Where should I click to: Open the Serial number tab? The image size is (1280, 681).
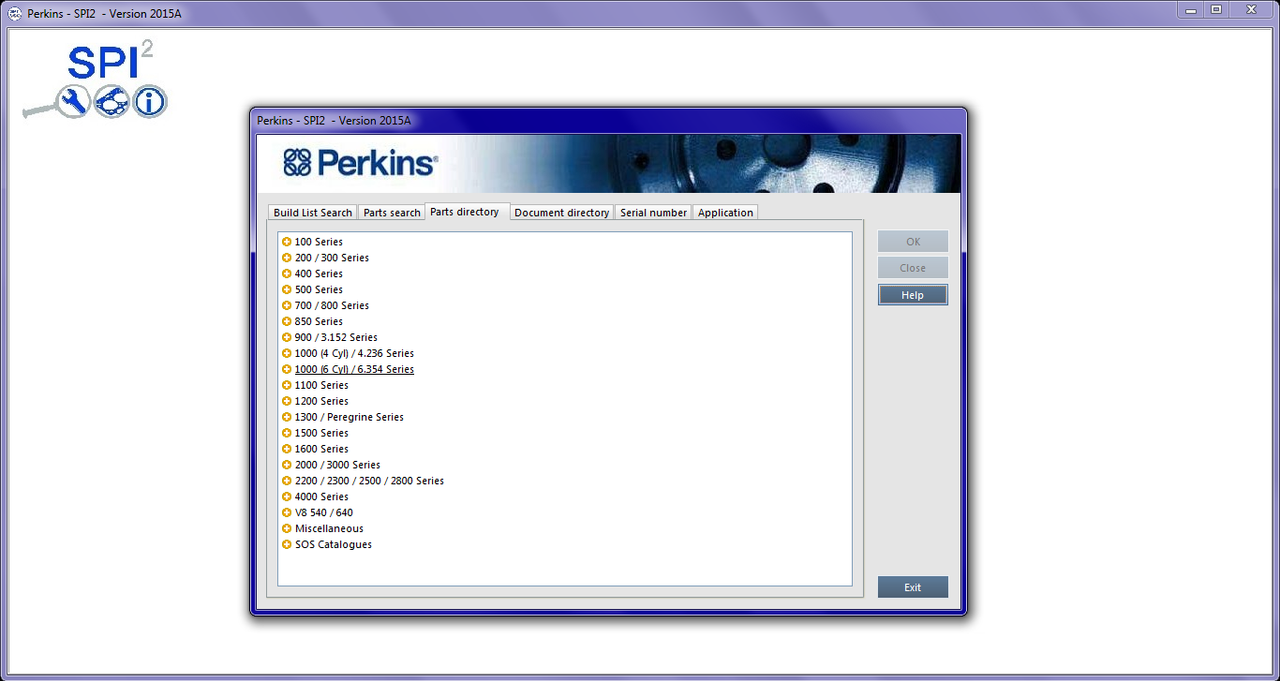654,213
